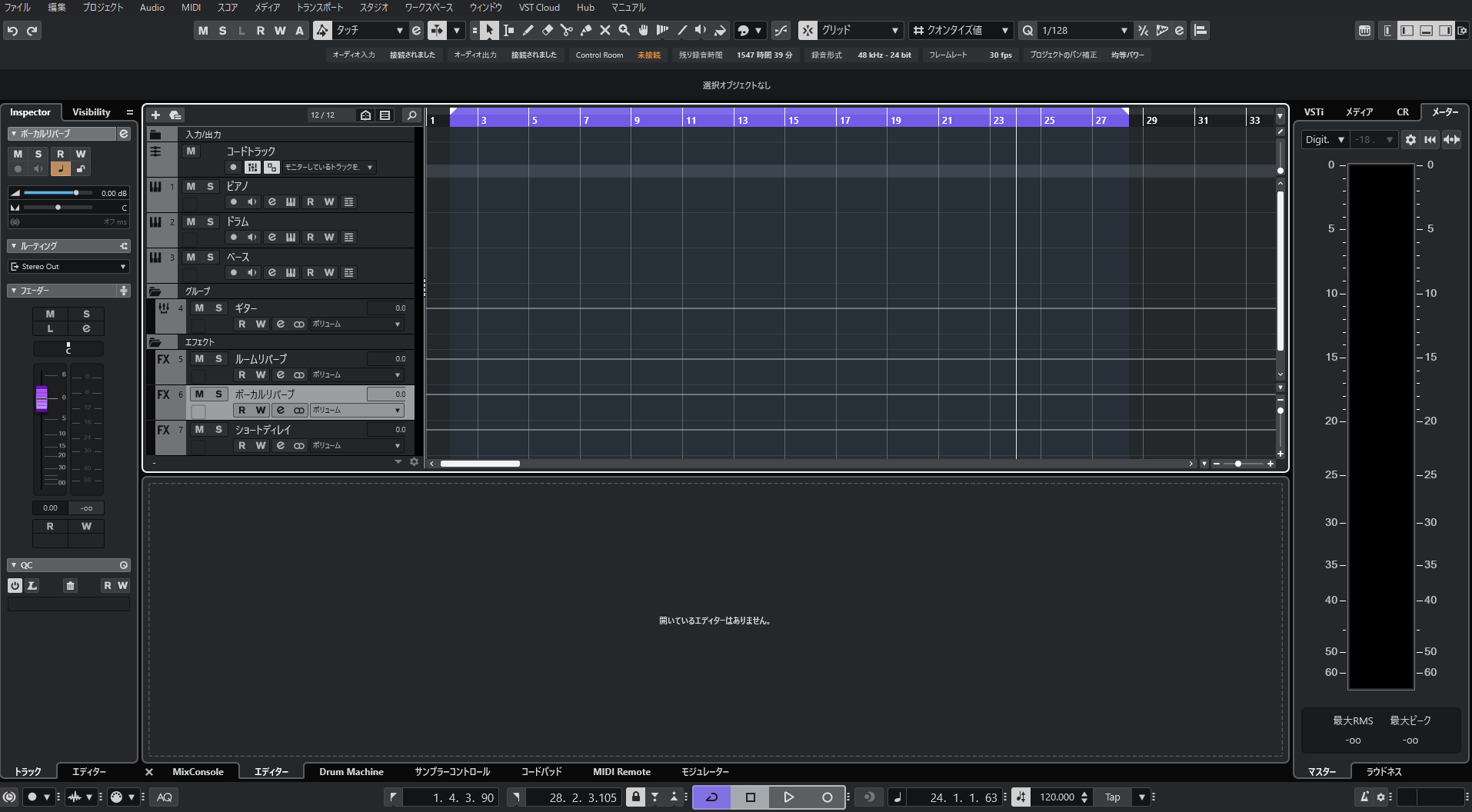Open meter settings gear icon
Viewport: 1472px width, 812px height.
point(1410,140)
